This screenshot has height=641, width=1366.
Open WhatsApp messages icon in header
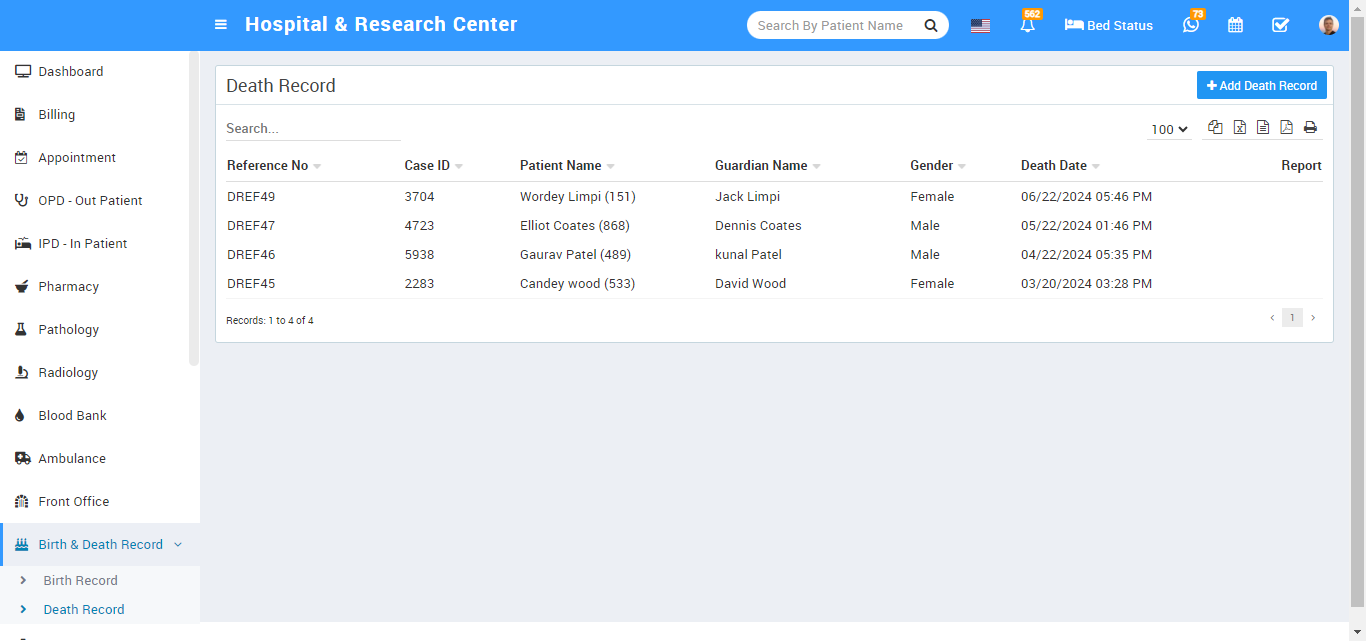click(1190, 25)
